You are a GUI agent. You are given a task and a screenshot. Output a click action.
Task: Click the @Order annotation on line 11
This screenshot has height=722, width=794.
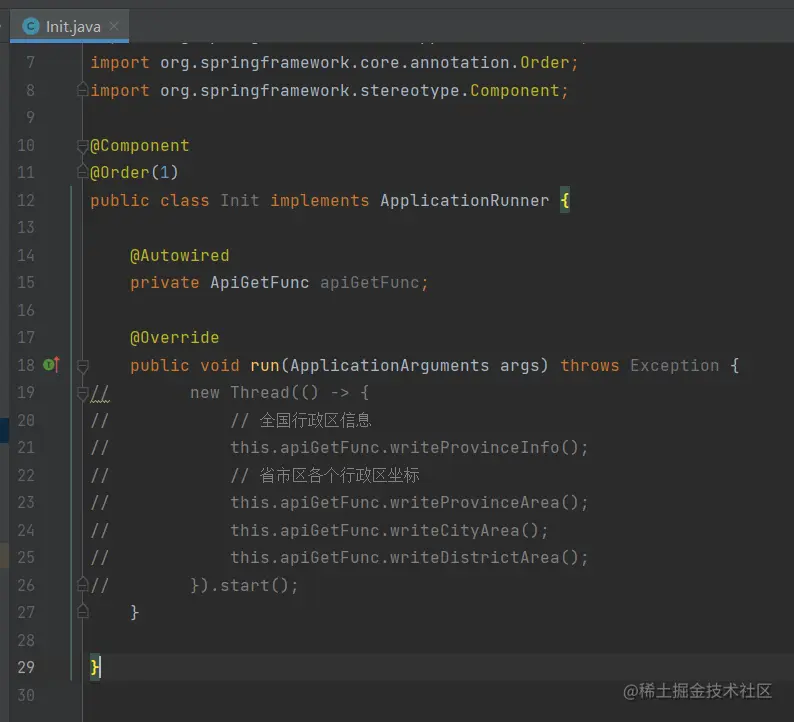120,173
